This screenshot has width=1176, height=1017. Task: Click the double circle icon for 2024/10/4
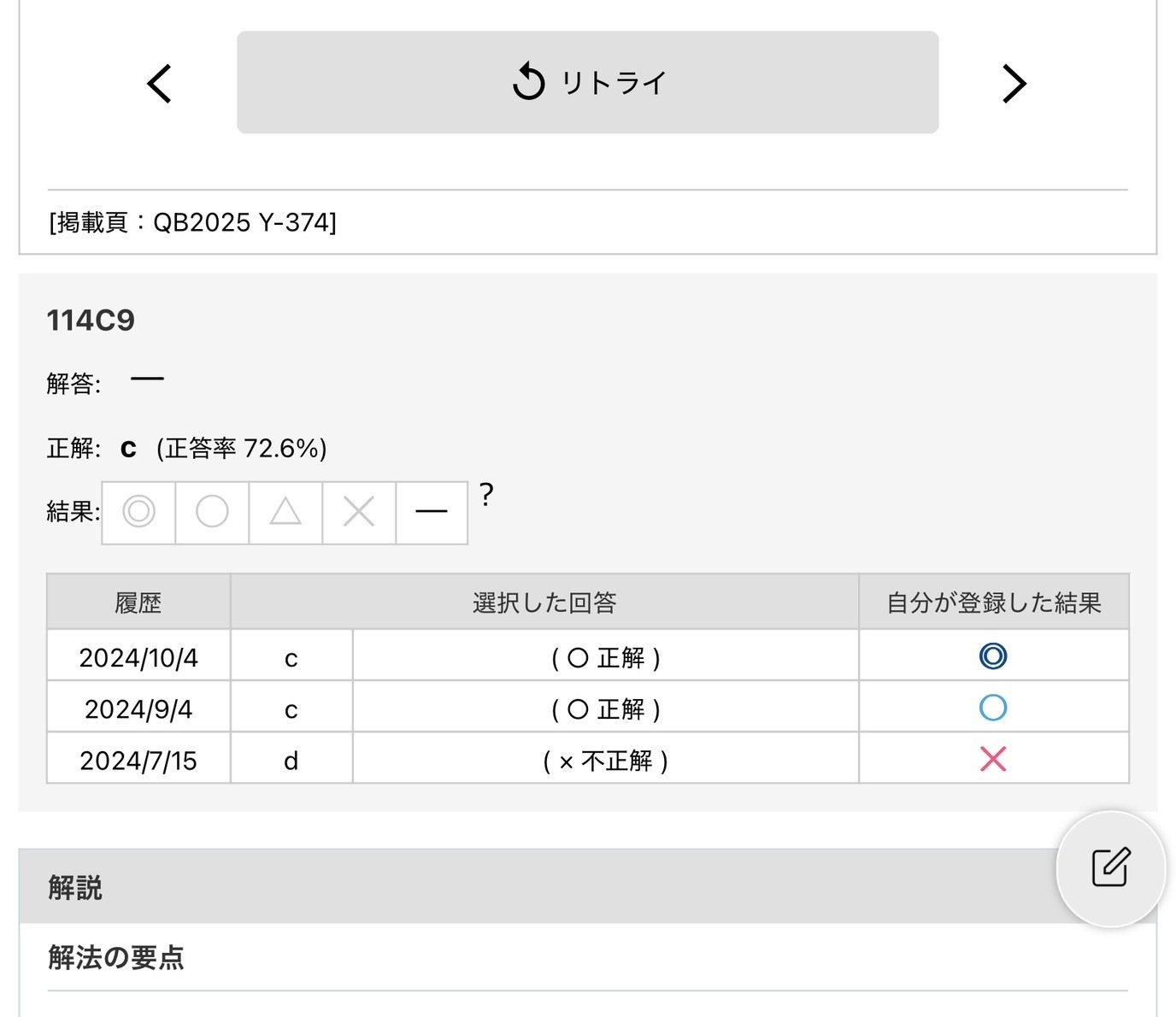[x=992, y=656]
